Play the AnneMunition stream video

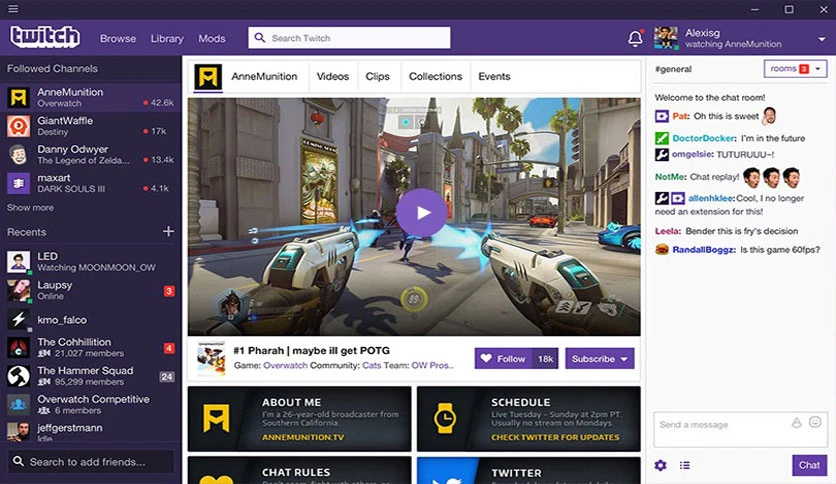coord(421,212)
